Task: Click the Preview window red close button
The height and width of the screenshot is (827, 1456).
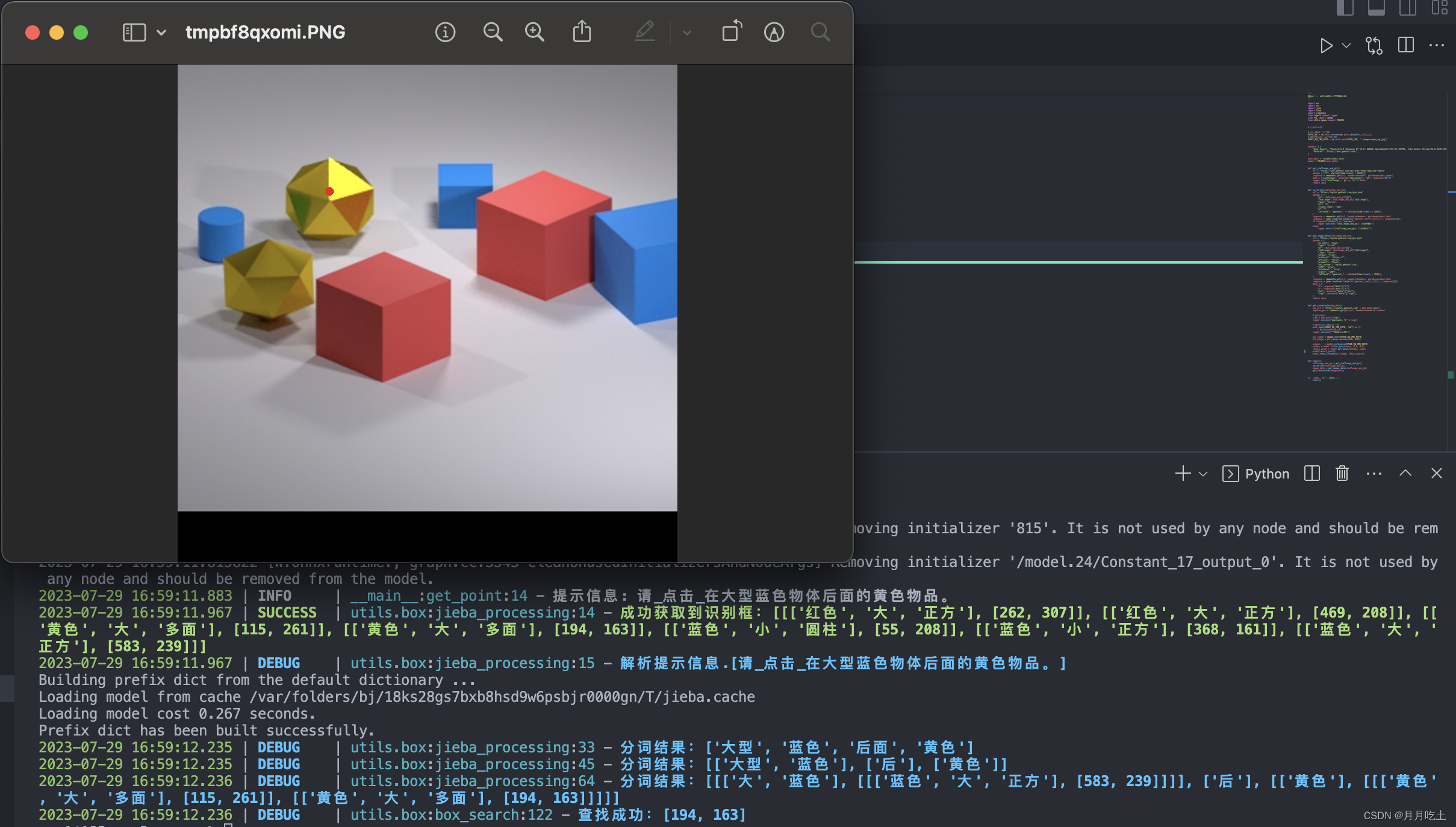Action: pos(33,33)
